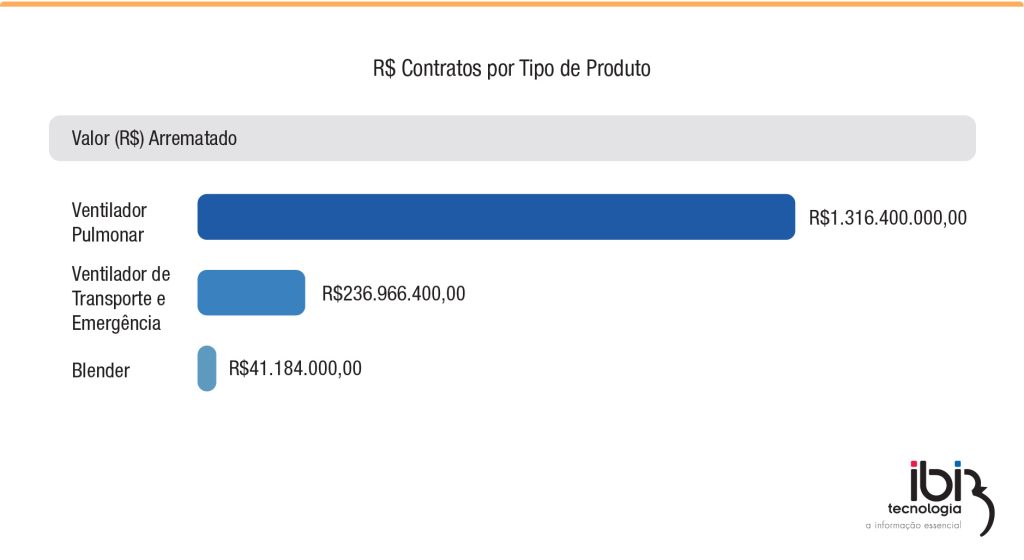Click the Ventilador de text in second label
The height and width of the screenshot is (560, 1024).
(121, 273)
